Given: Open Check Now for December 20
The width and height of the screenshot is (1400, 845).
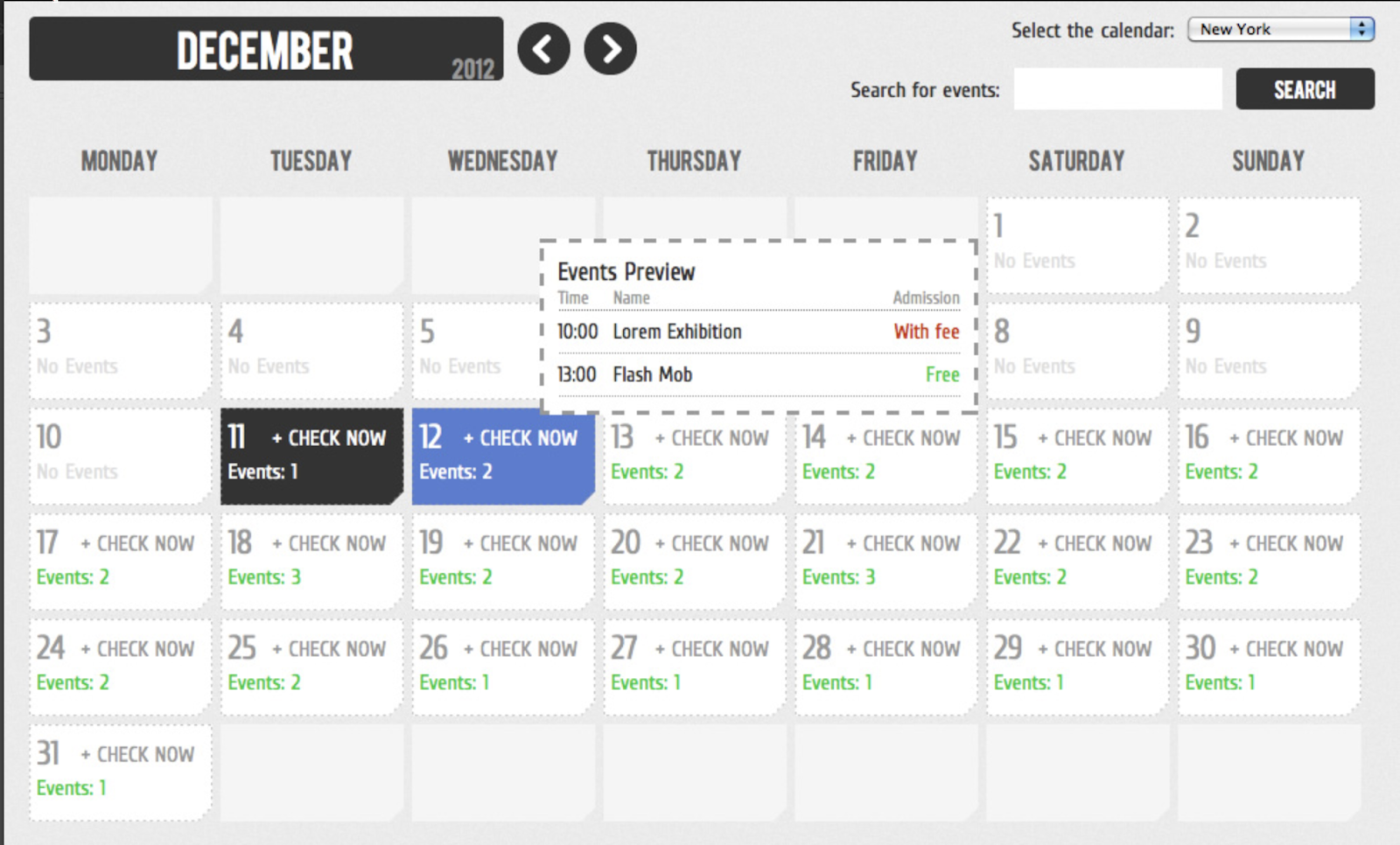Looking at the screenshot, I should [711, 544].
